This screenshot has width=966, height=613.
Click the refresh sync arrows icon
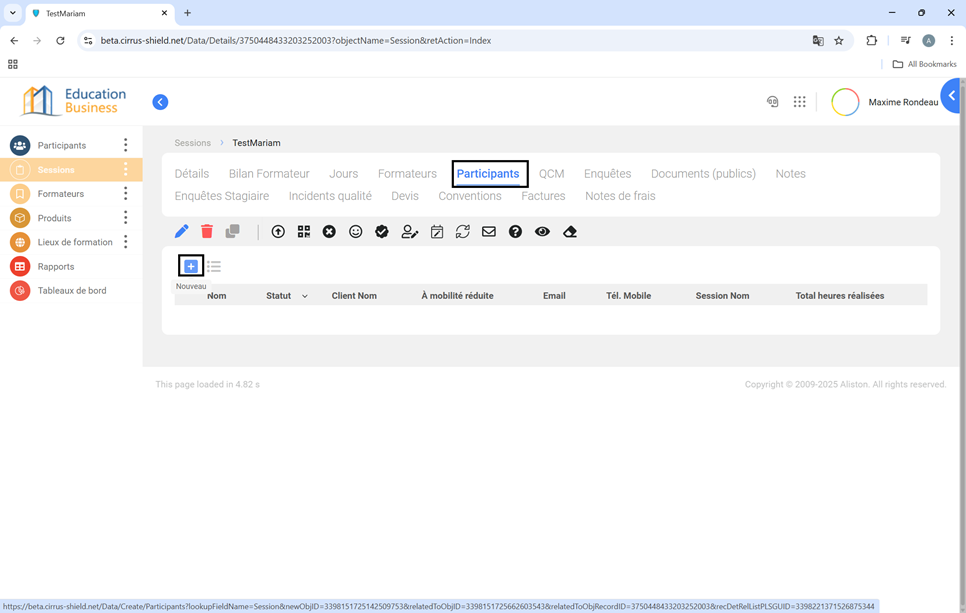(x=462, y=232)
